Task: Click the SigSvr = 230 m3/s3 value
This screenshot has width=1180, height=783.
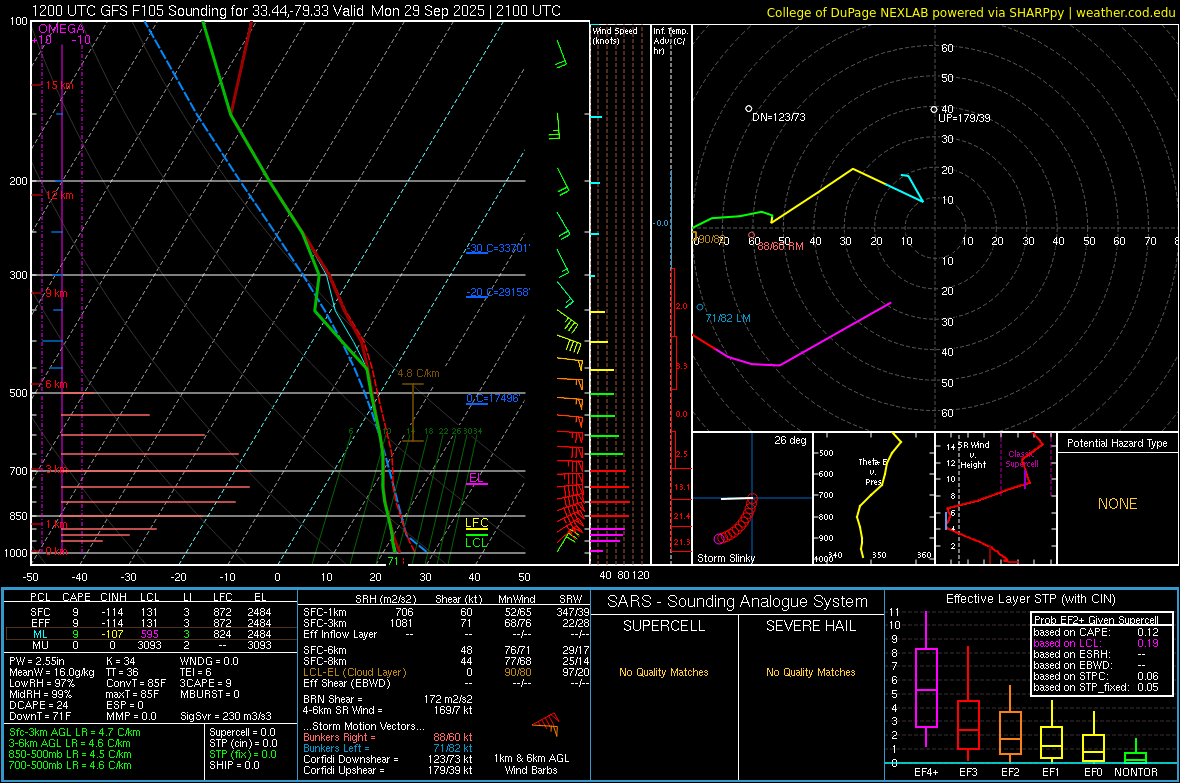Action: (x=226, y=716)
